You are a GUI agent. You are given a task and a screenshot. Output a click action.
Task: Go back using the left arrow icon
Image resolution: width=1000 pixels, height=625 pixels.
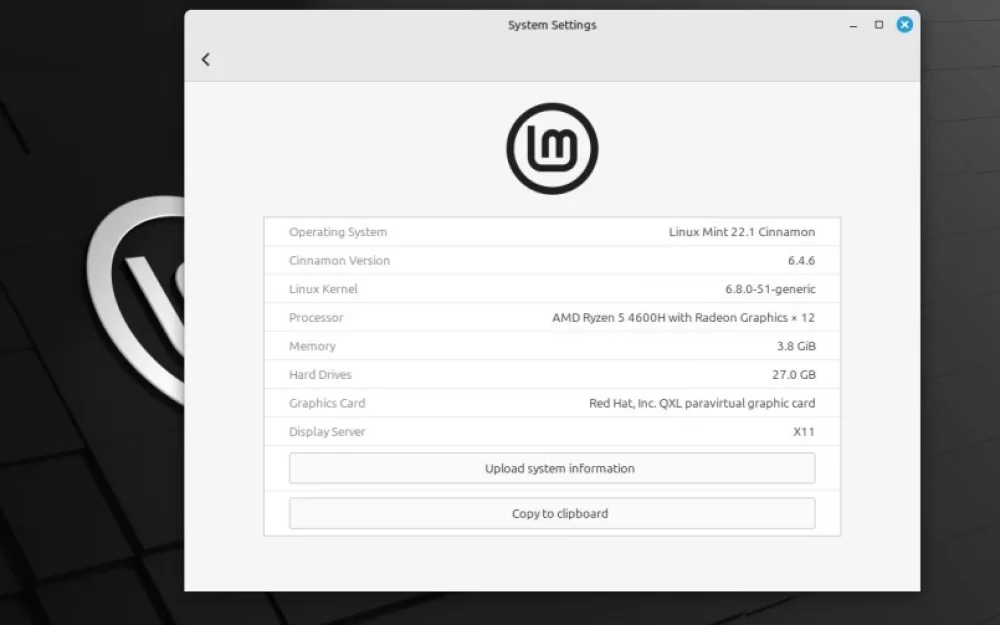click(205, 59)
